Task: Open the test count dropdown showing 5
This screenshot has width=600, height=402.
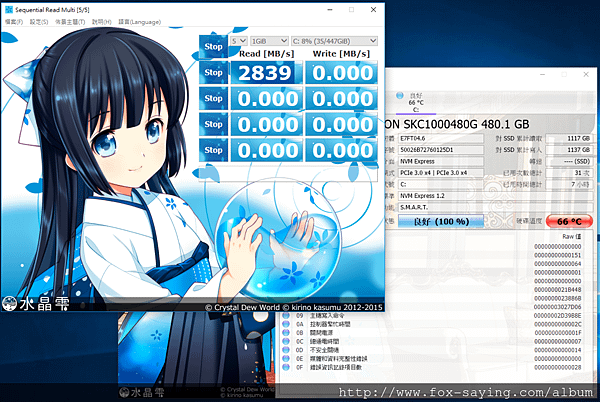Action: (238, 41)
